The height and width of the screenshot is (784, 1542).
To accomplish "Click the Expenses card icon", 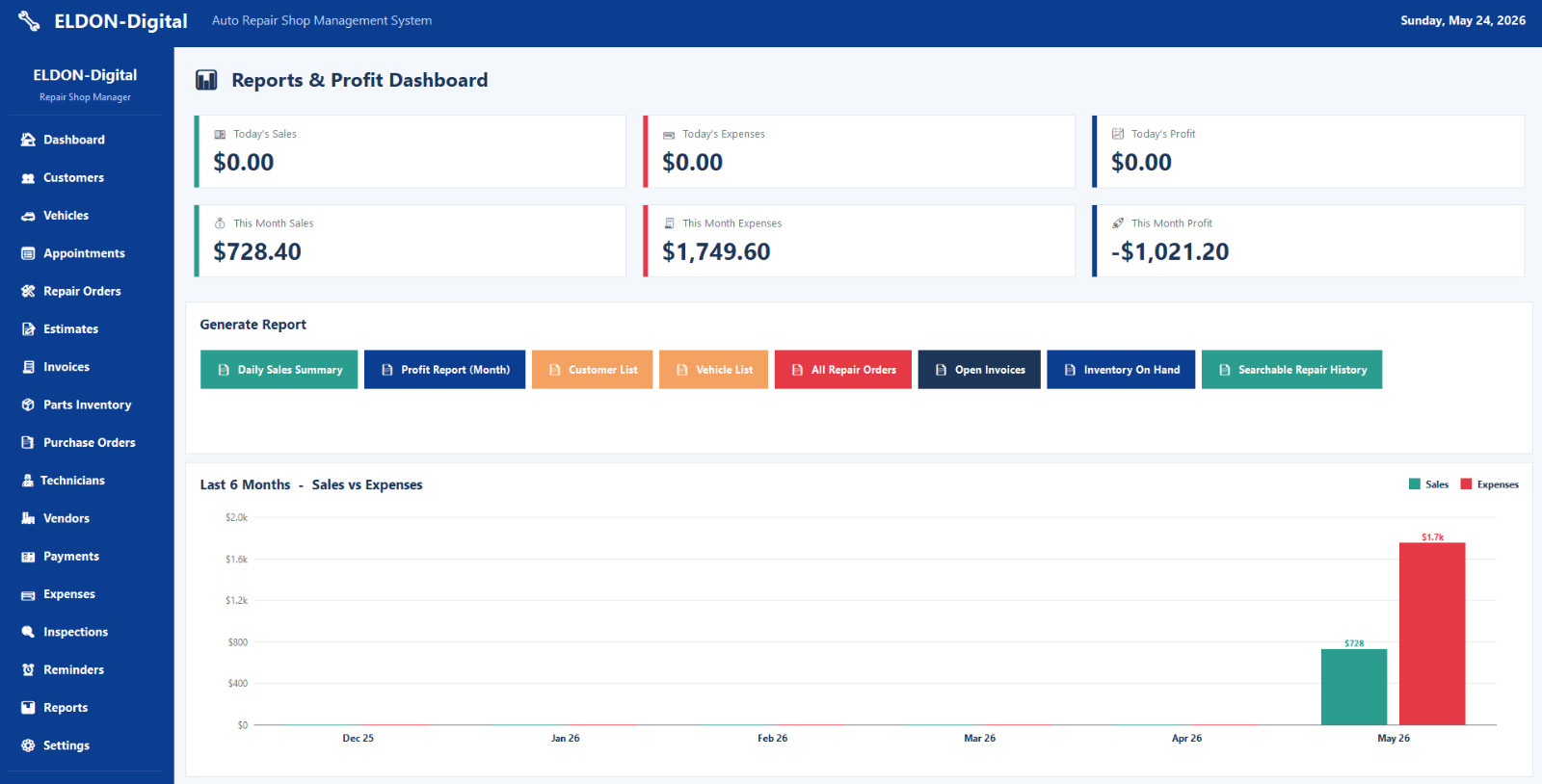I will coord(28,594).
